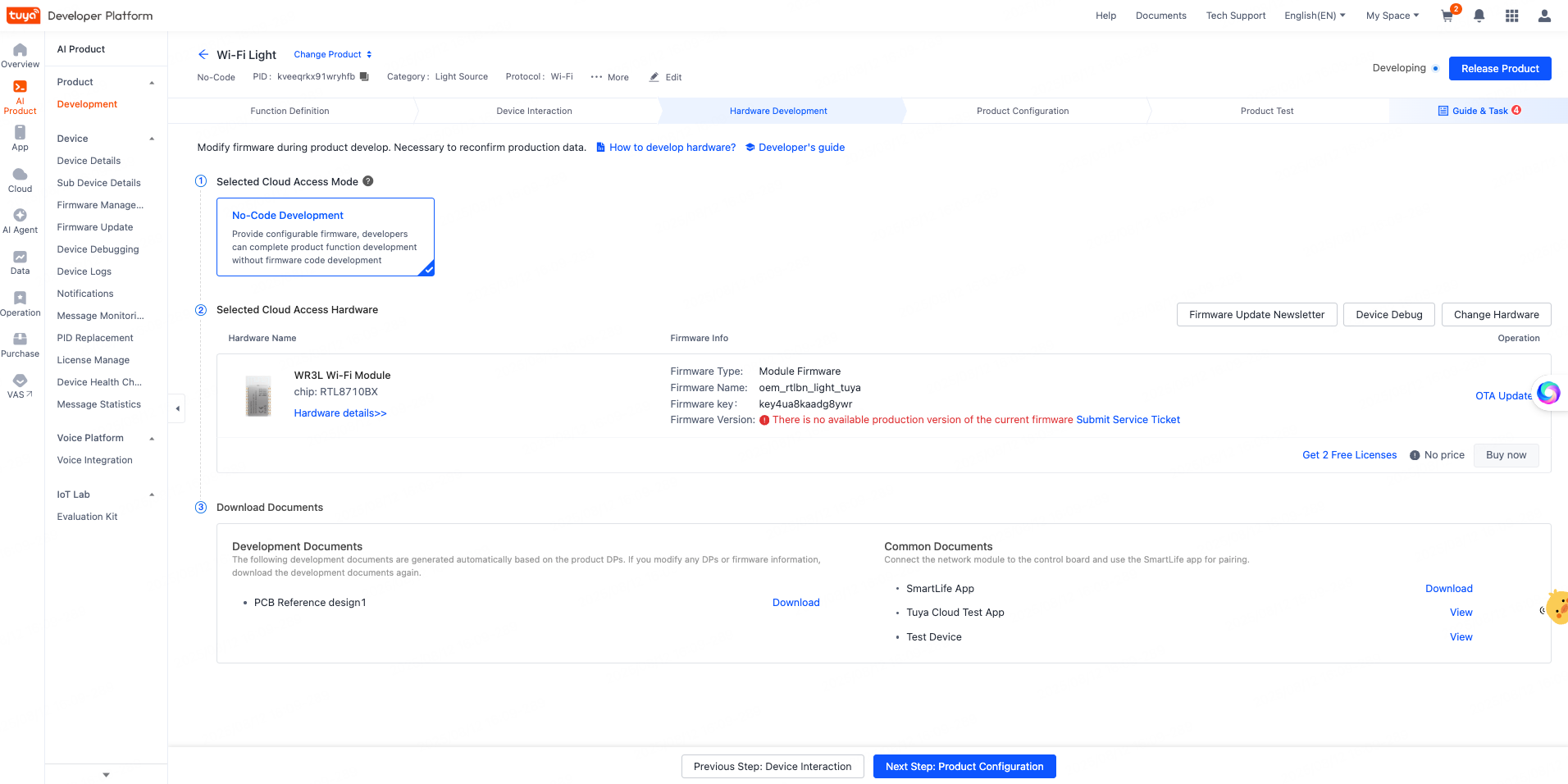Screen dimensions: 1568x784
Task: Copy the PID with copy icon
Action: coord(365,77)
